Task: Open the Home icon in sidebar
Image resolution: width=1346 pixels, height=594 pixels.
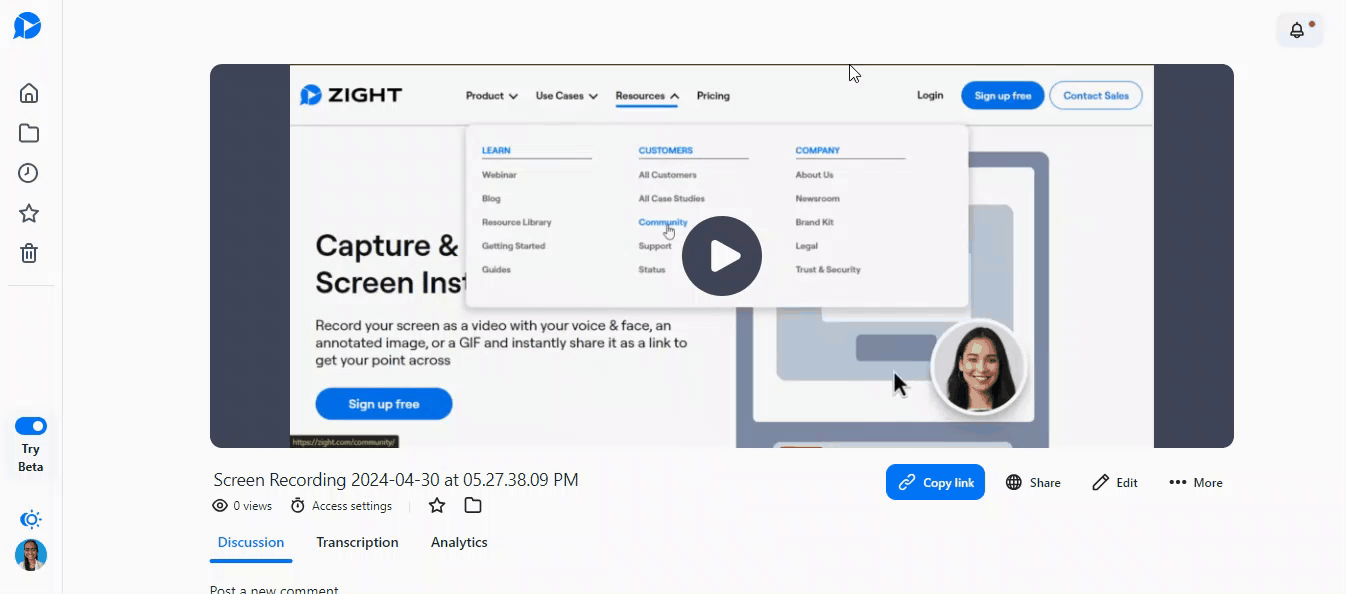Action: [29, 93]
